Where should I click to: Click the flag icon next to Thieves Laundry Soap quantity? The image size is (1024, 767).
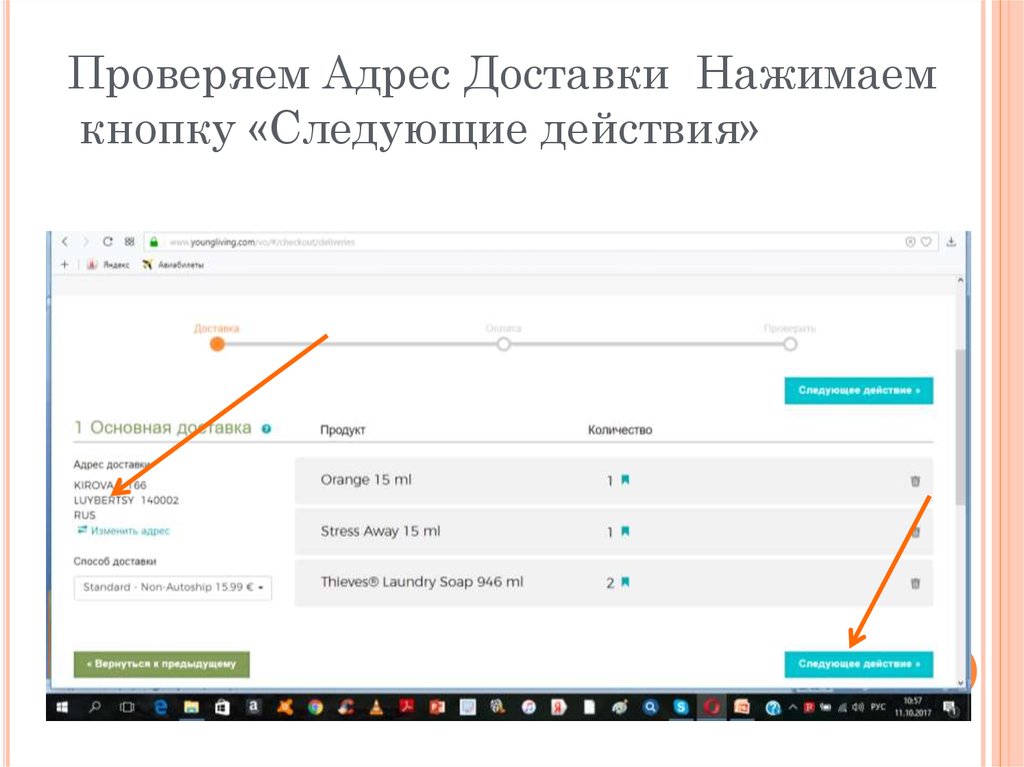click(x=625, y=583)
